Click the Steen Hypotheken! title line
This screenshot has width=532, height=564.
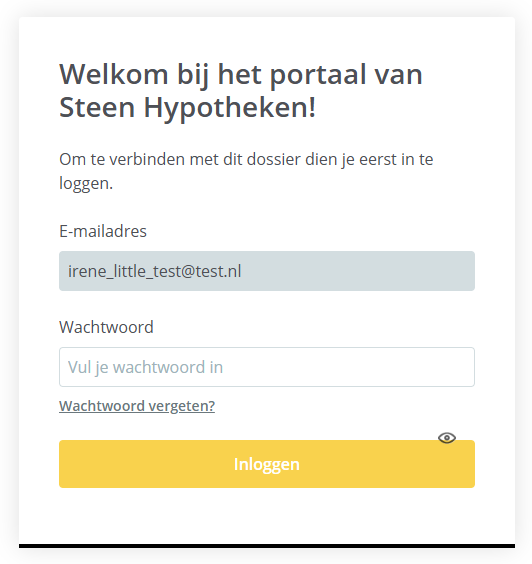click(187, 108)
